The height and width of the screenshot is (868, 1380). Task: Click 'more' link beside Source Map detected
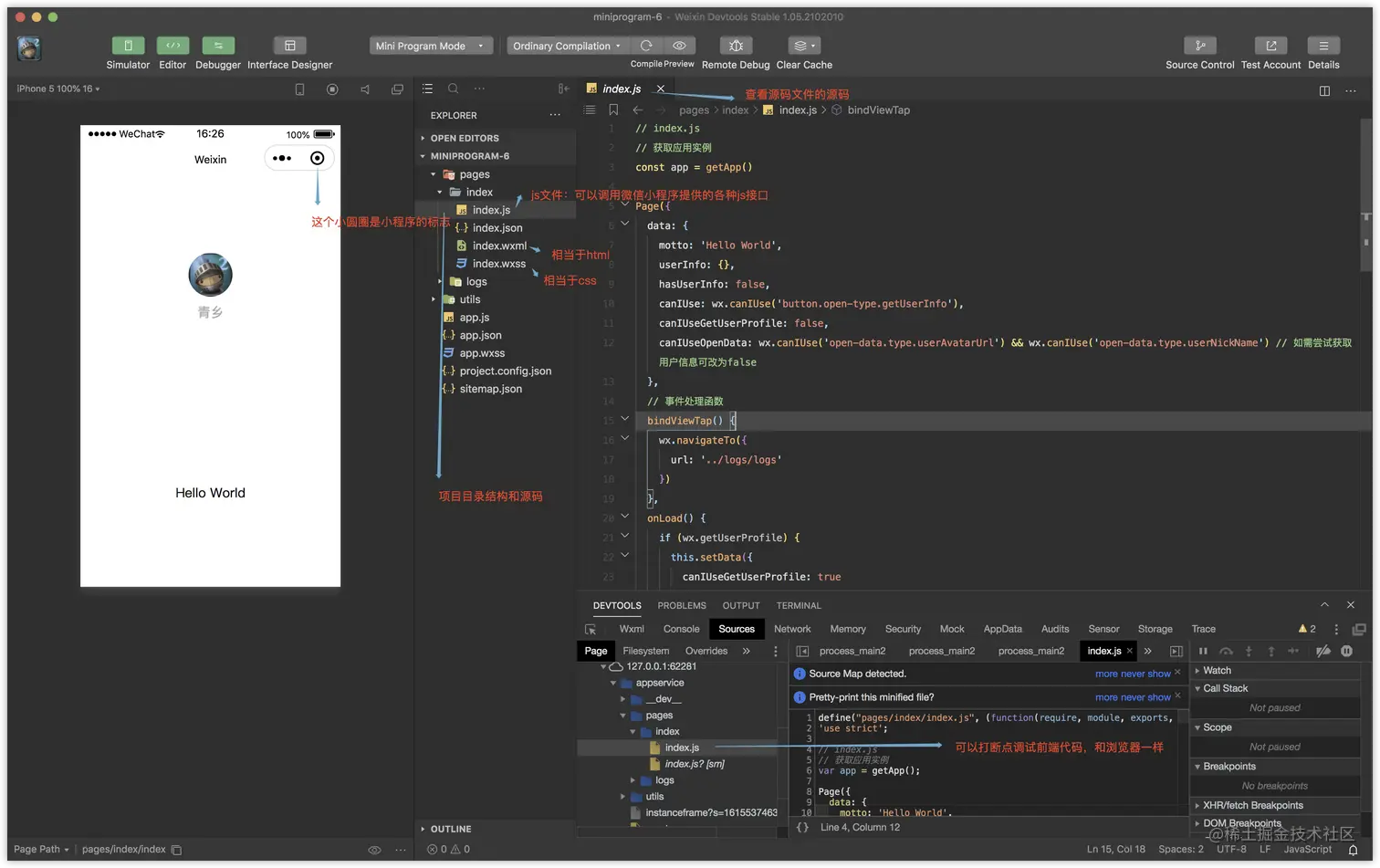1106,674
